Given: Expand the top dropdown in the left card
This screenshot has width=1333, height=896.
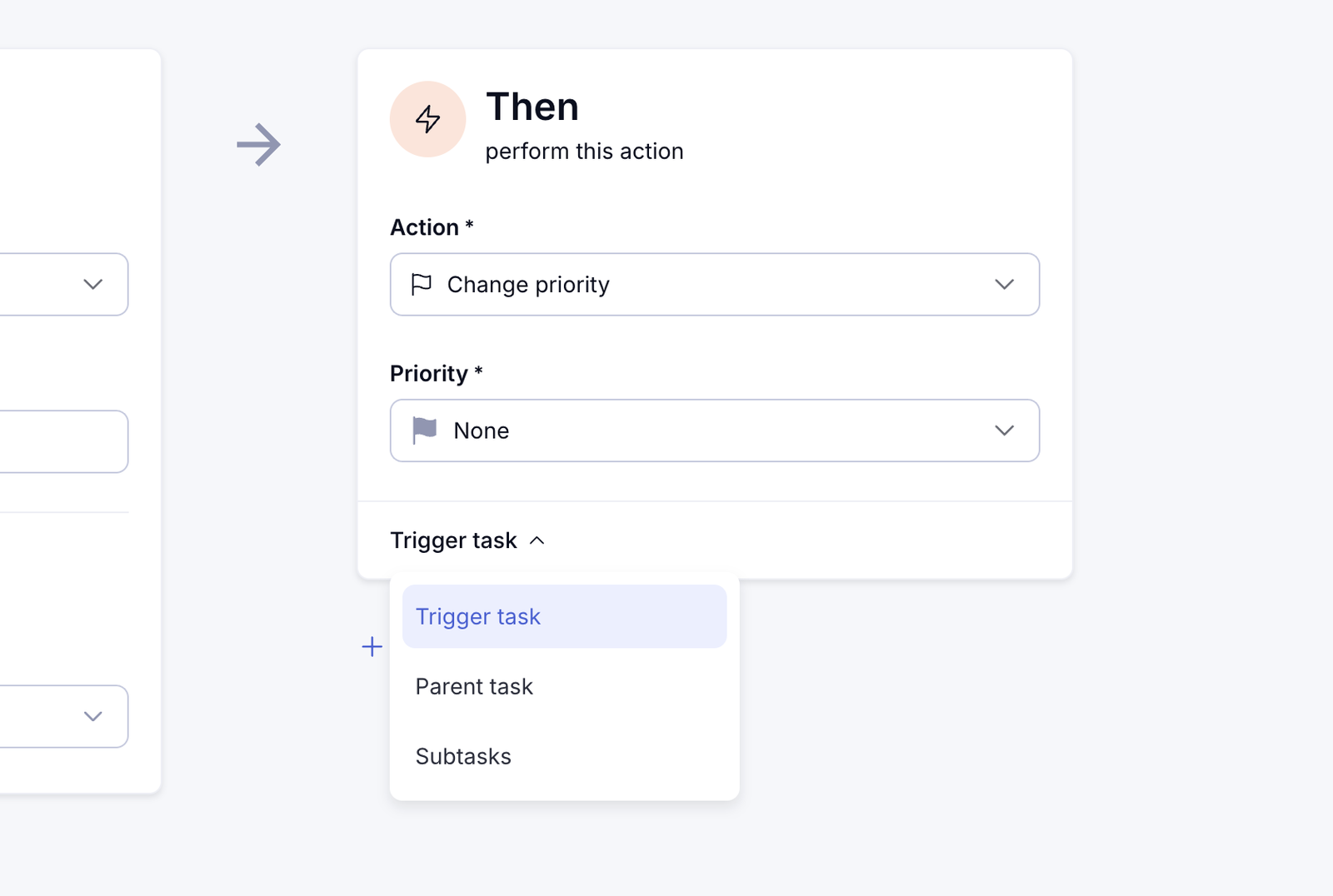Looking at the screenshot, I should tap(92, 285).
